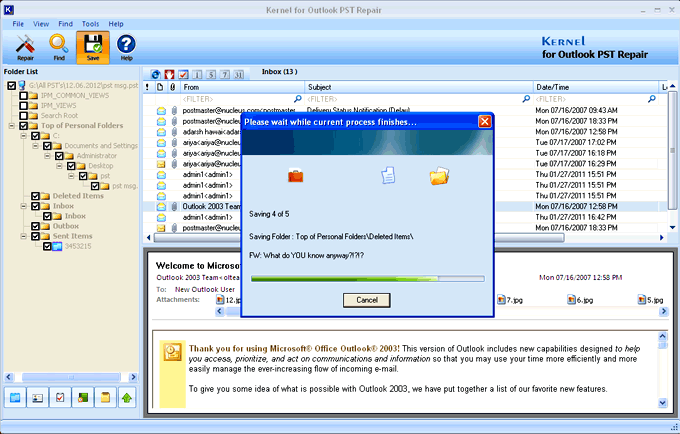Click the paperclip attachment column header
The image size is (680, 434).
(x=173, y=87)
